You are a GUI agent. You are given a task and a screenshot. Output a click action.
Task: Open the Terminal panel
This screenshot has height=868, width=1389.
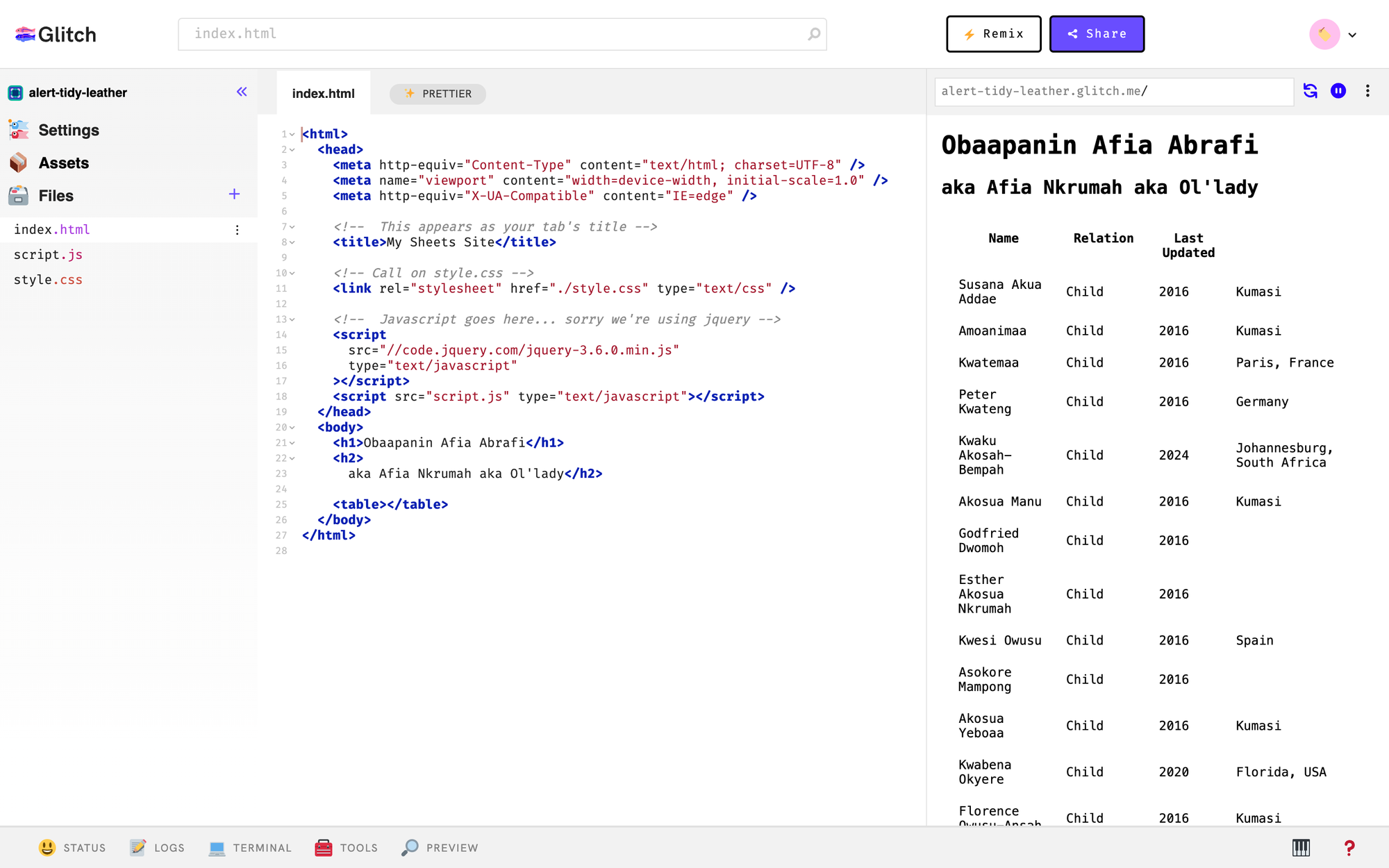250,848
